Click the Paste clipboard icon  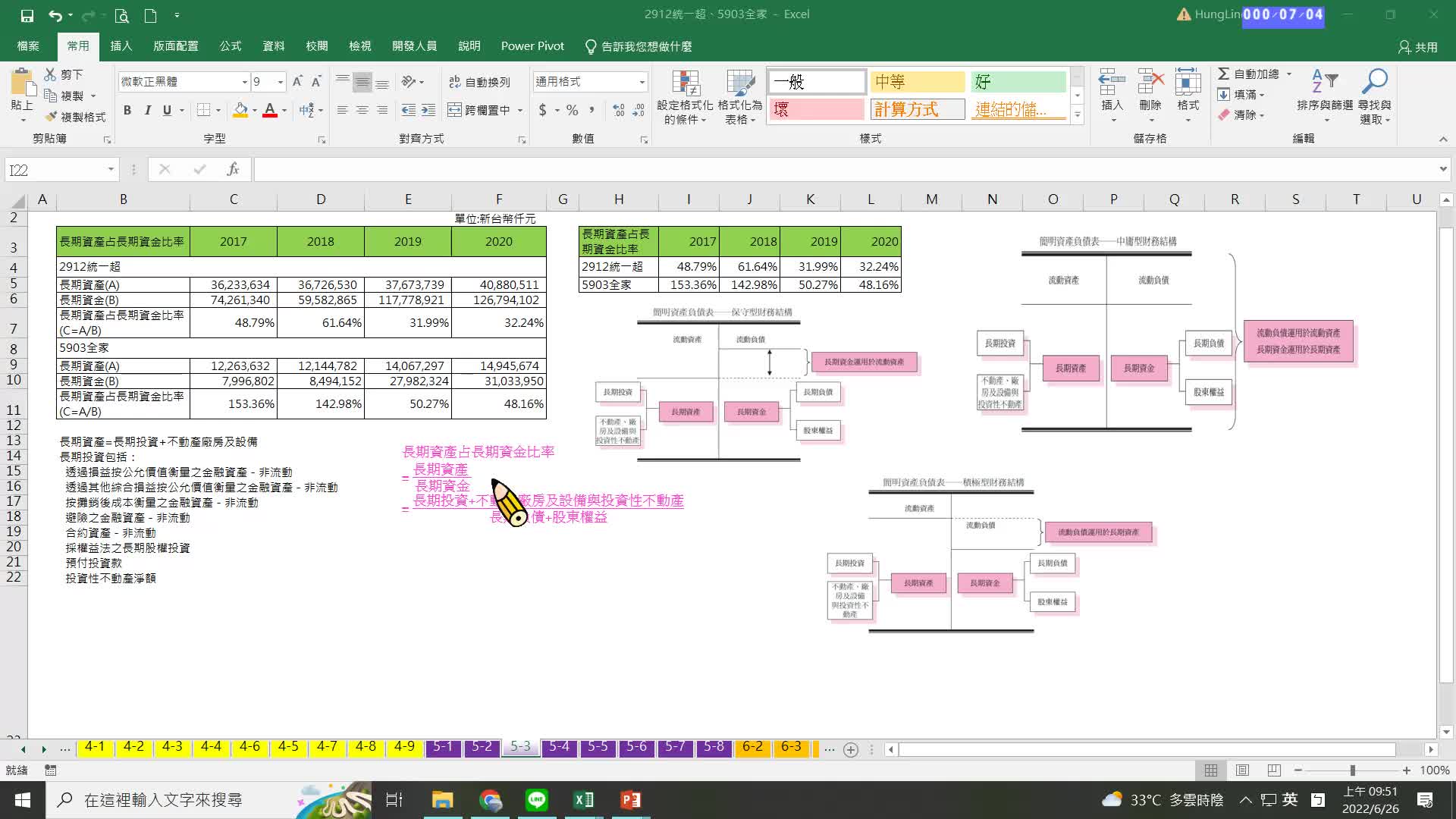22,83
